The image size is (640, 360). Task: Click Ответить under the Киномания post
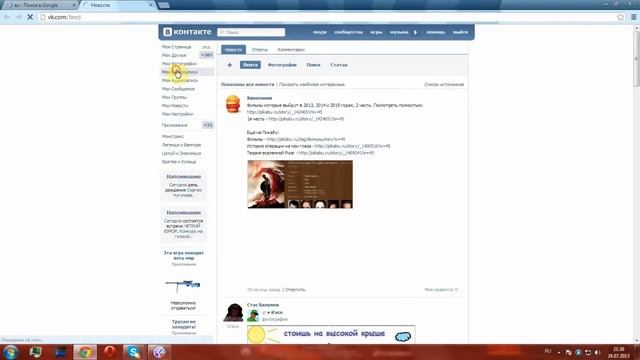(x=295, y=290)
